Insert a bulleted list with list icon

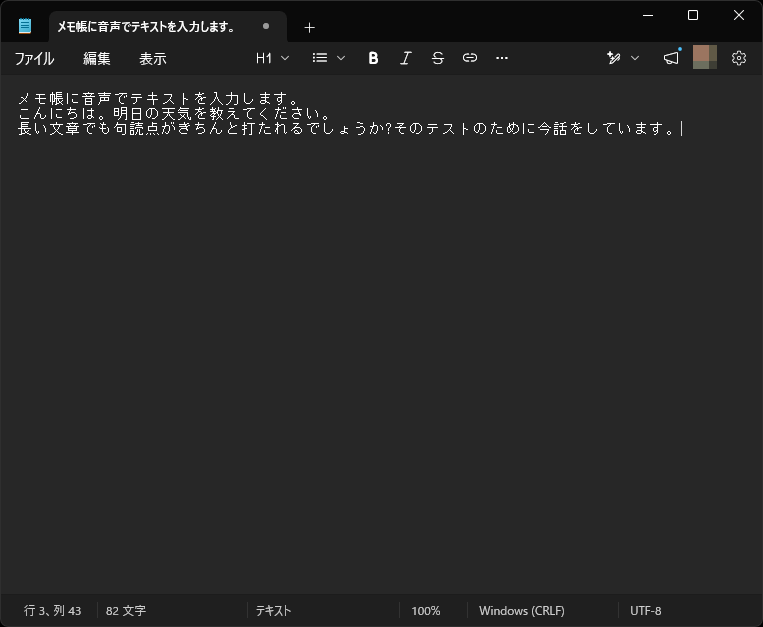320,58
